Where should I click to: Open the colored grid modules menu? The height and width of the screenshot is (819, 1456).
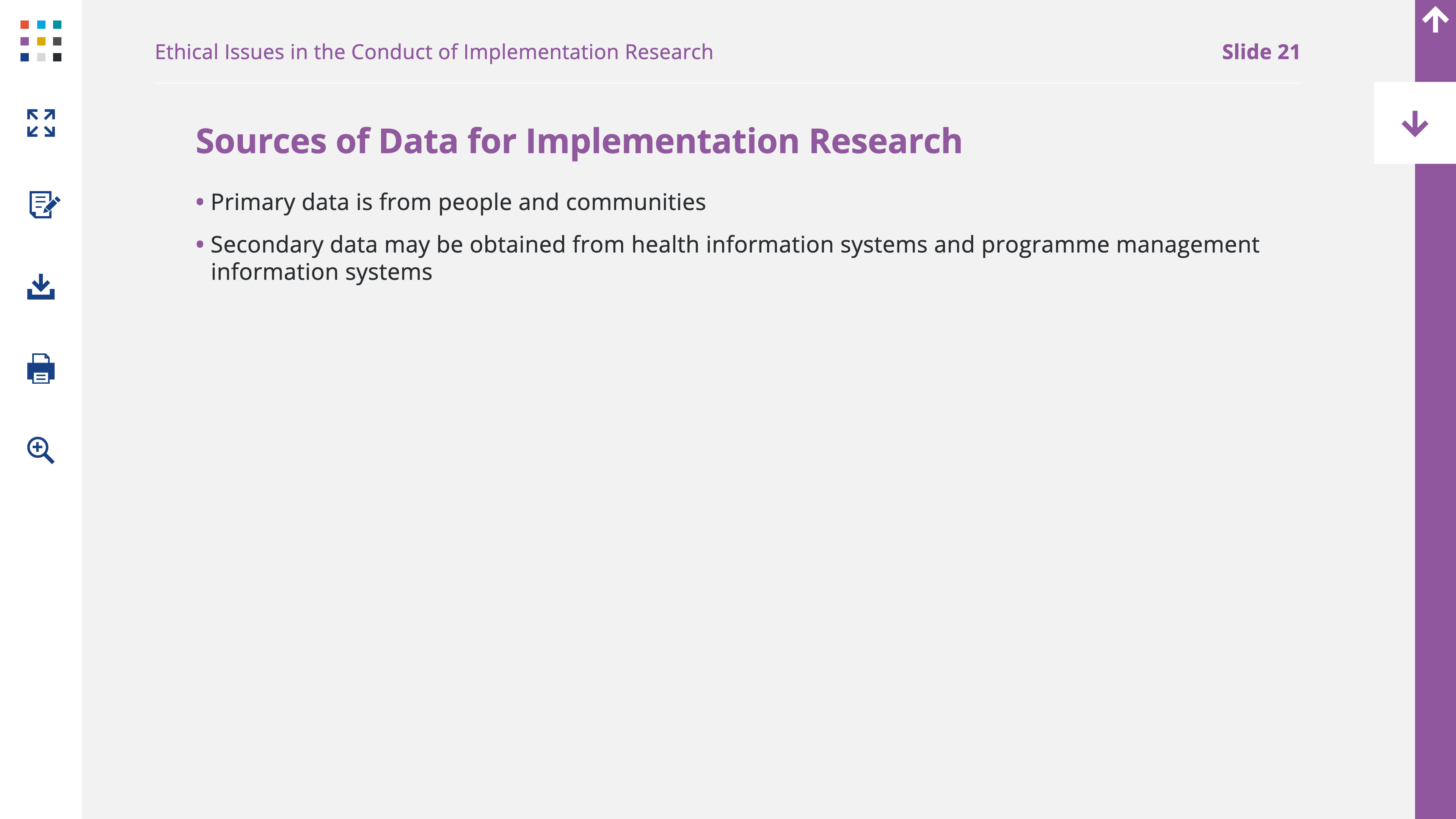[41, 41]
